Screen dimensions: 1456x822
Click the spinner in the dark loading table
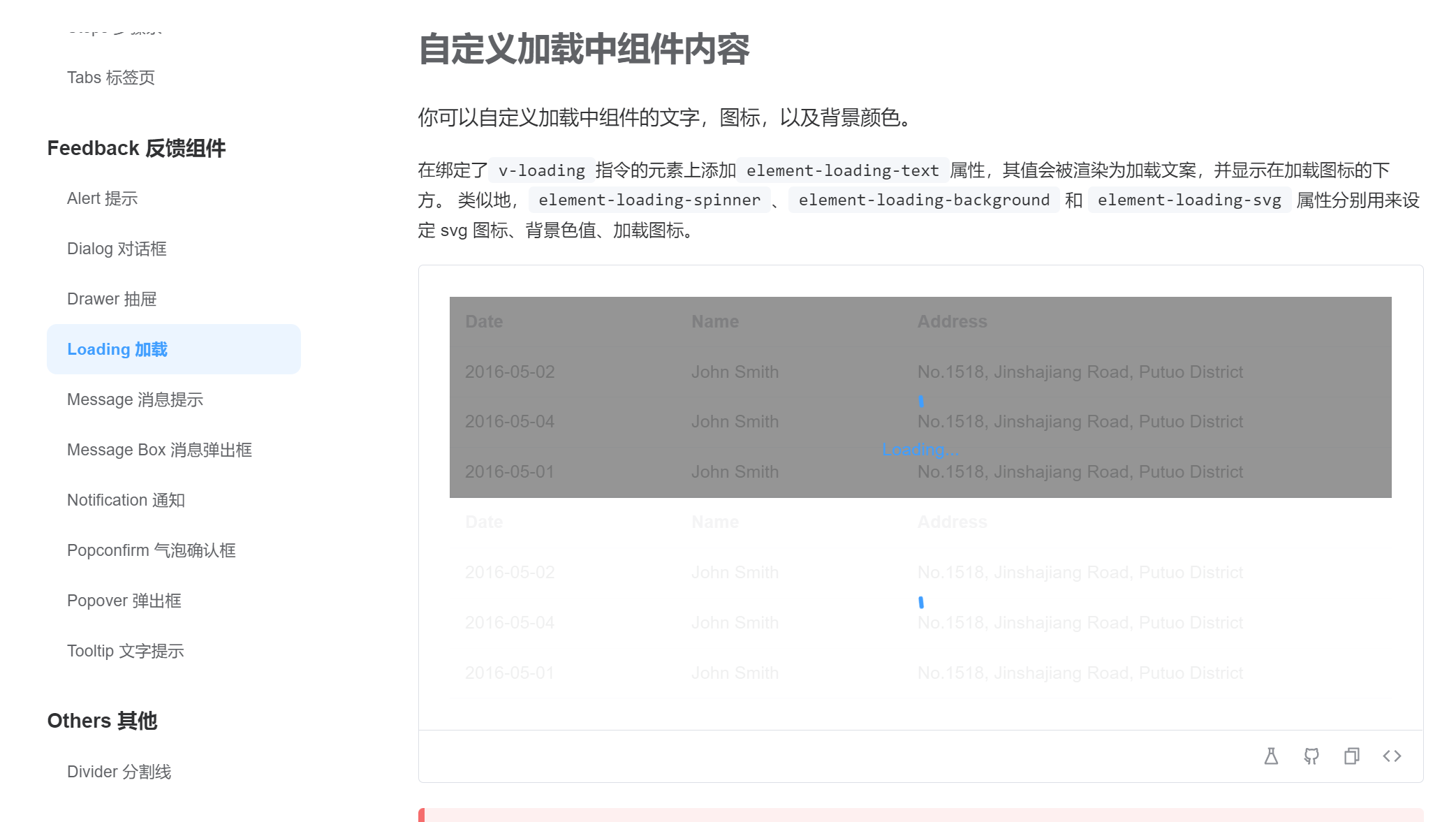point(920,401)
